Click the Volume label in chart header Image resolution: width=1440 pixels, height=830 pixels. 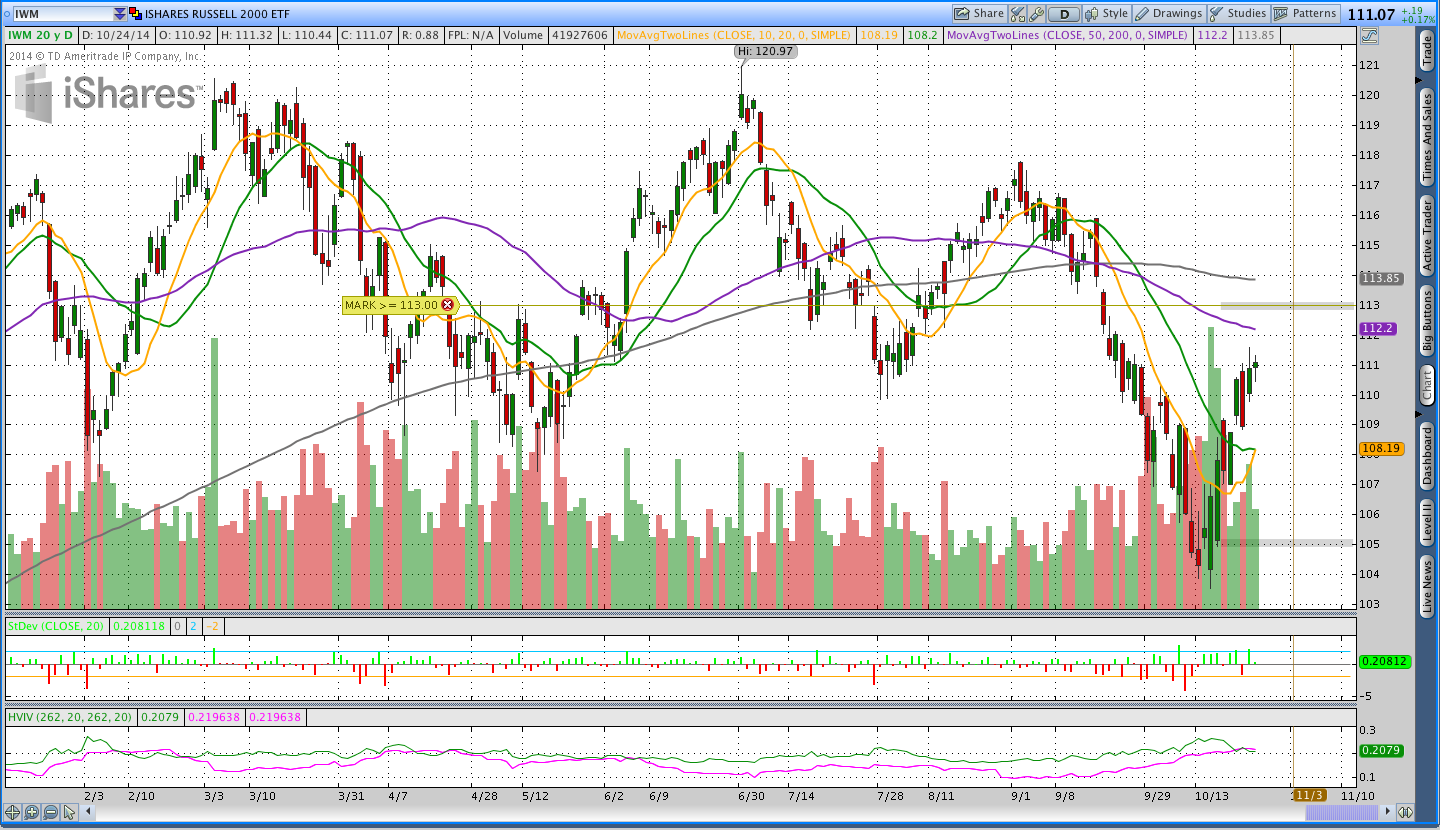click(x=524, y=35)
